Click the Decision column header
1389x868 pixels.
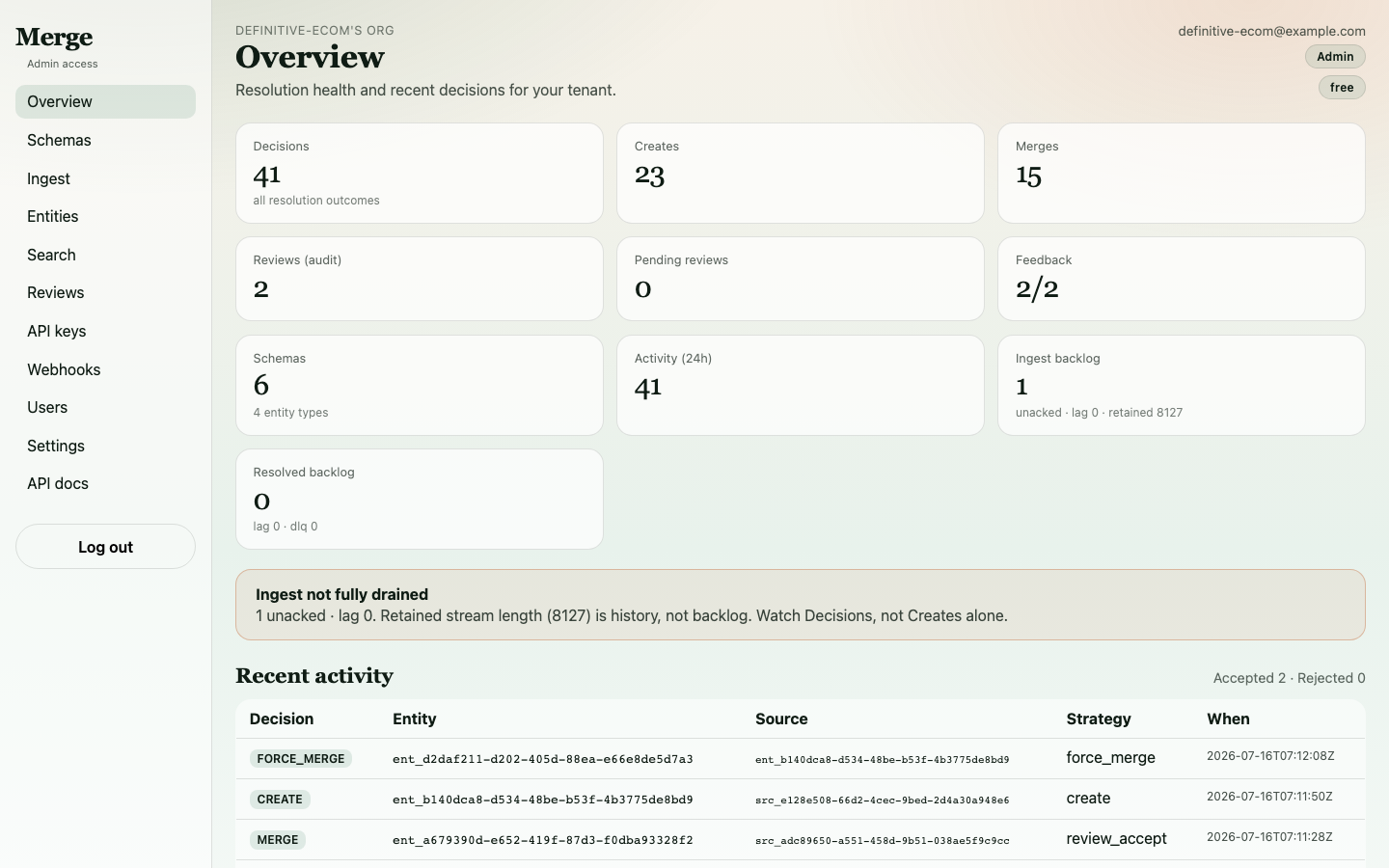(x=282, y=719)
